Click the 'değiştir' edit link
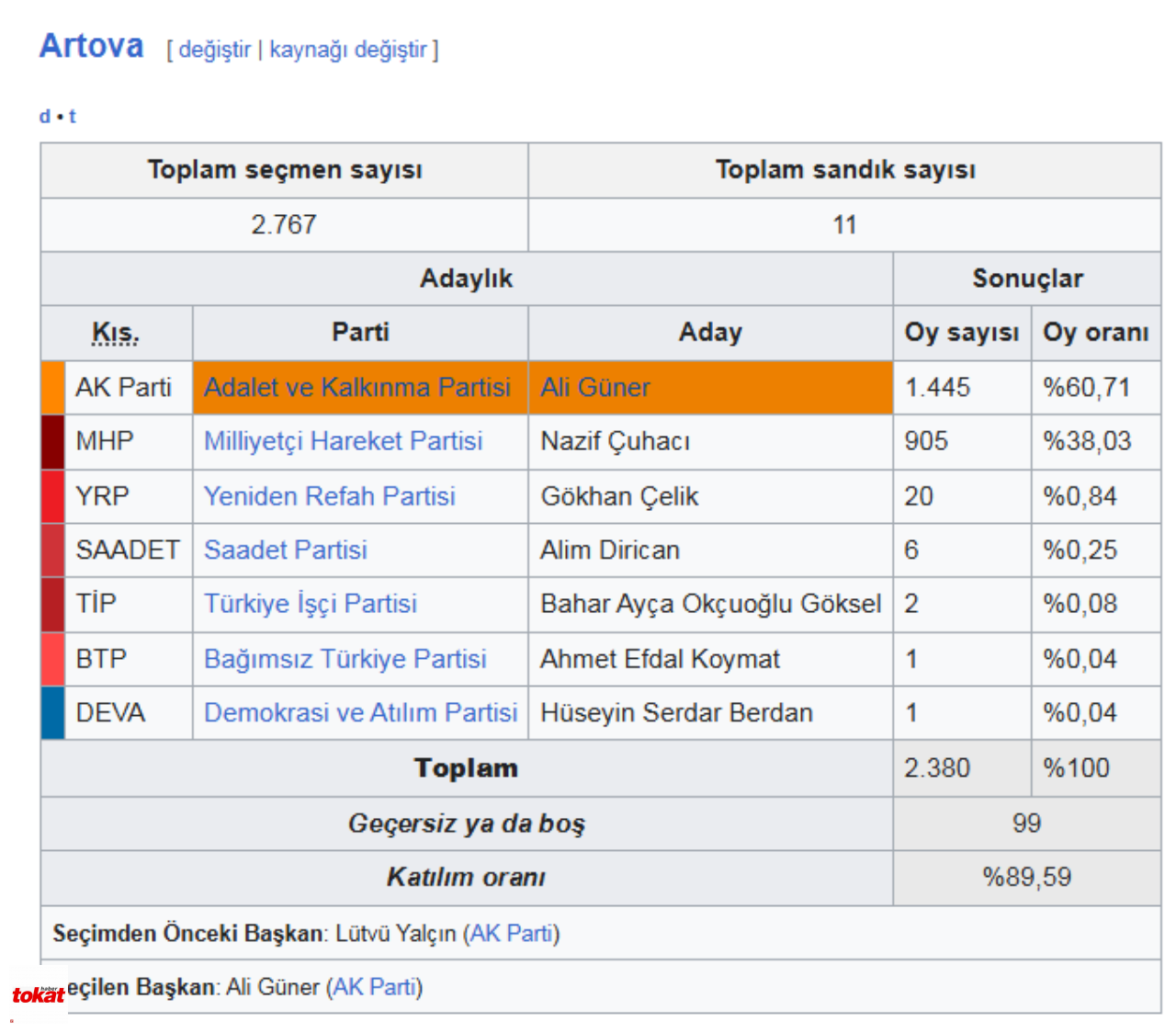 tap(214, 50)
